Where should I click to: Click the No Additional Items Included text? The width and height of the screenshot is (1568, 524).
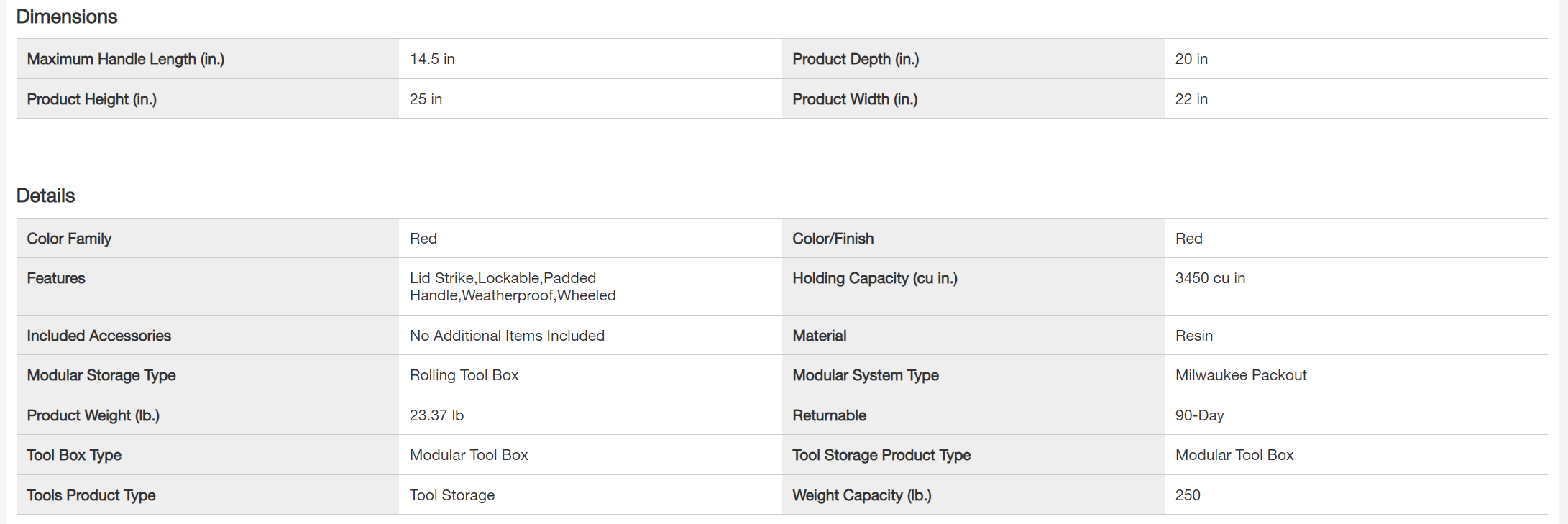coord(507,336)
